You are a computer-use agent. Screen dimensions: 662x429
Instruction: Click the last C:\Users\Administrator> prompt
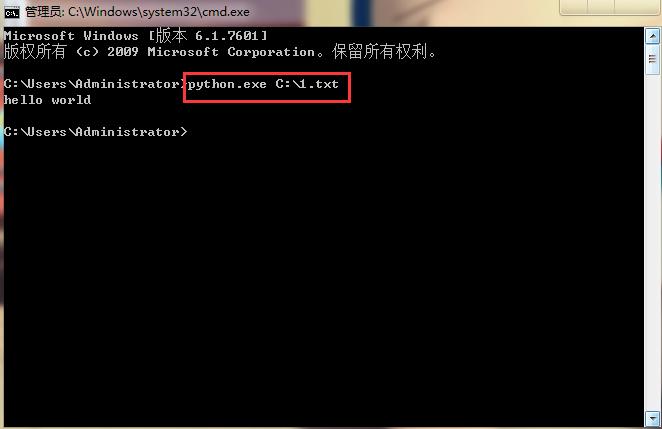pos(95,132)
